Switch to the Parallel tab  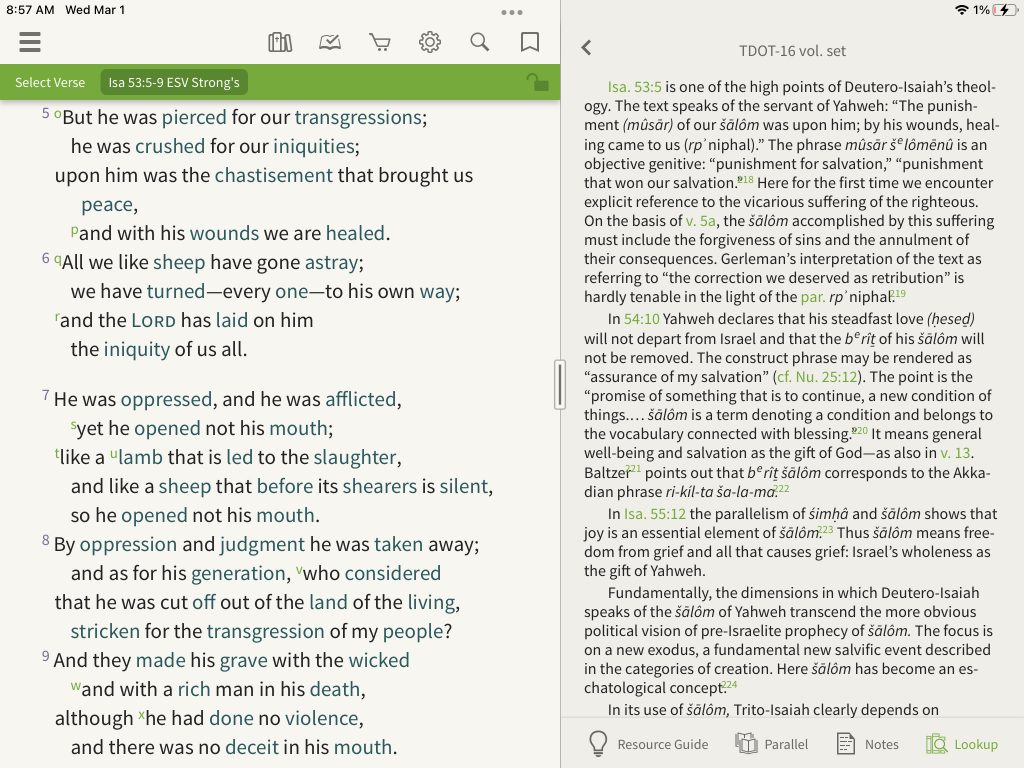click(x=771, y=744)
